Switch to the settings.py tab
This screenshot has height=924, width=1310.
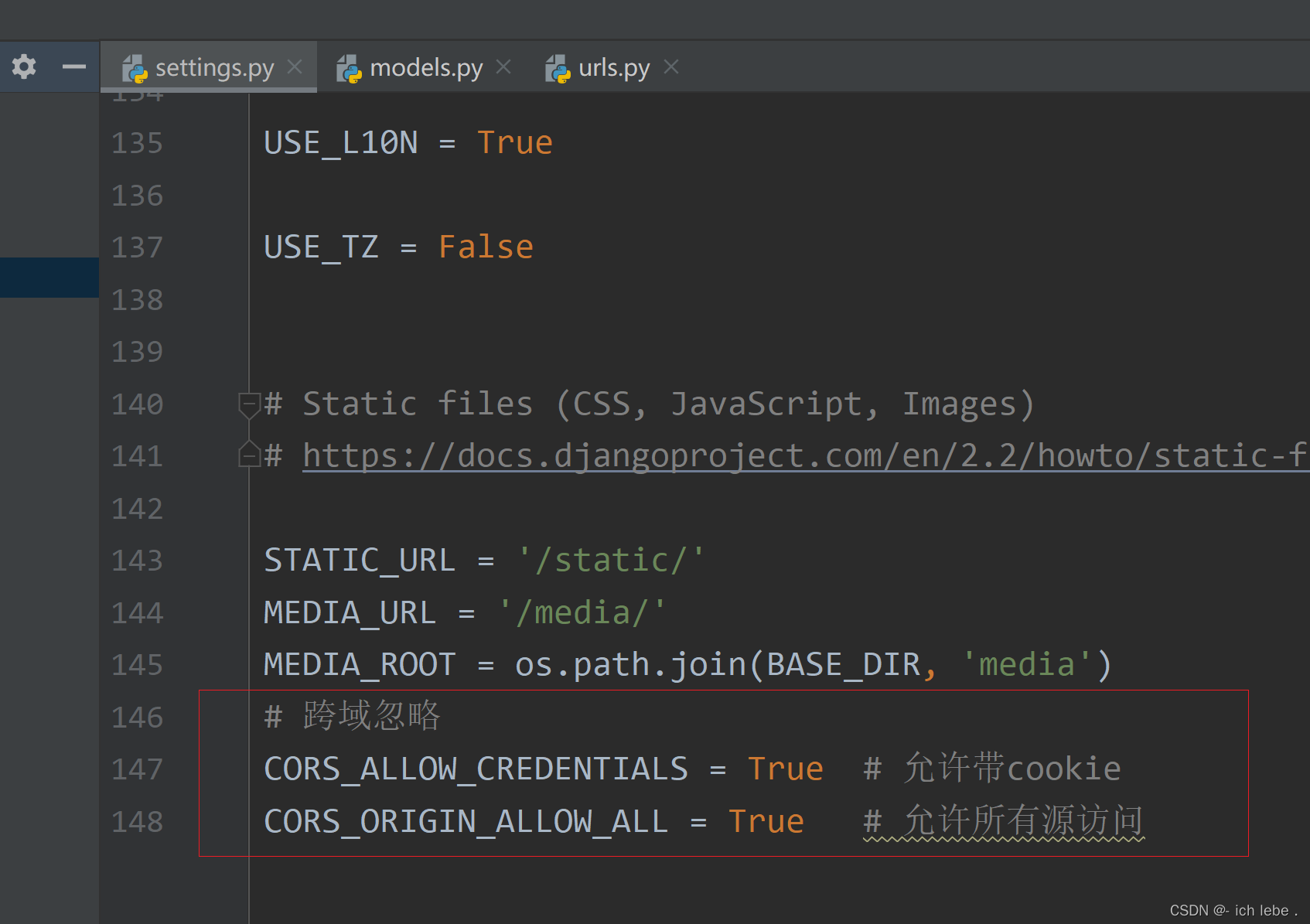coord(209,67)
